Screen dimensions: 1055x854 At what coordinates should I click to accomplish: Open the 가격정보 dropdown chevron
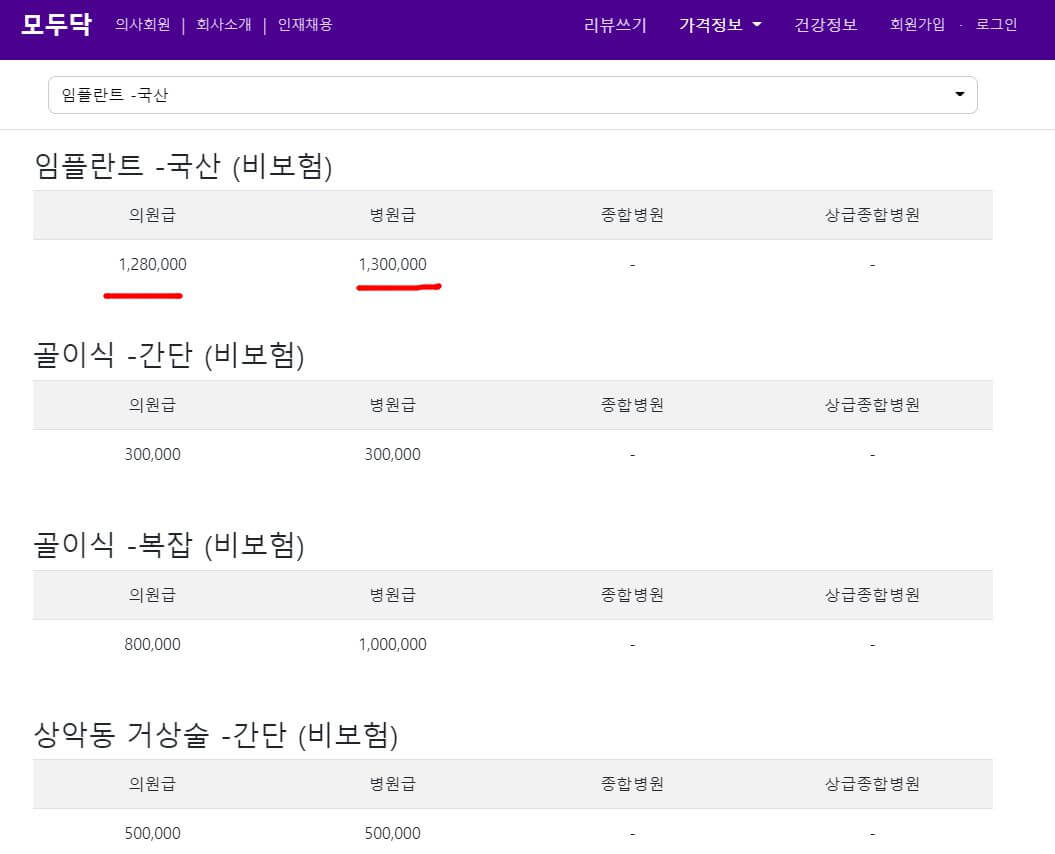[756, 24]
